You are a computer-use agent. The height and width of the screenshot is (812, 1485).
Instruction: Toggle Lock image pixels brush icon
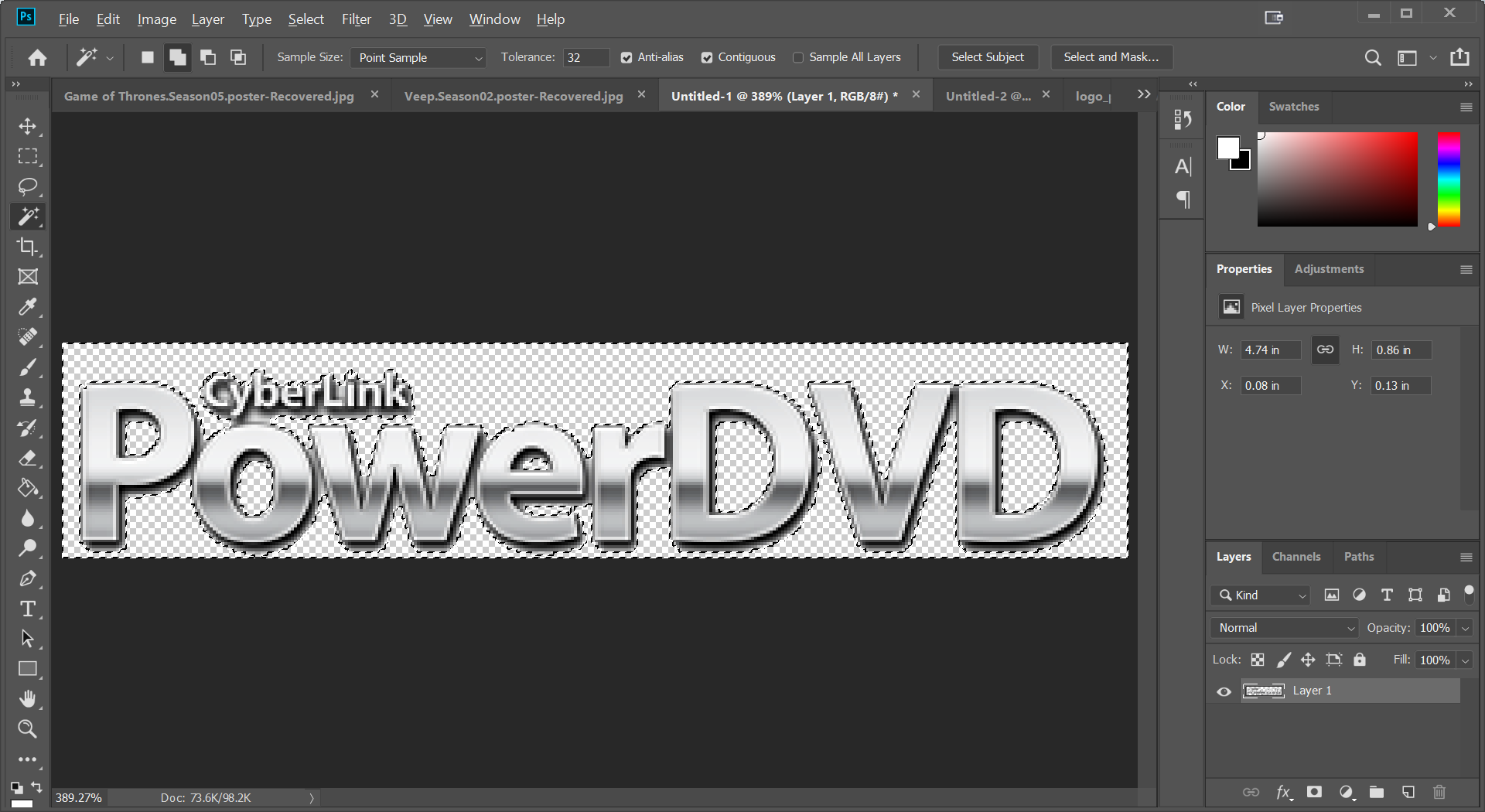(1283, 660)
